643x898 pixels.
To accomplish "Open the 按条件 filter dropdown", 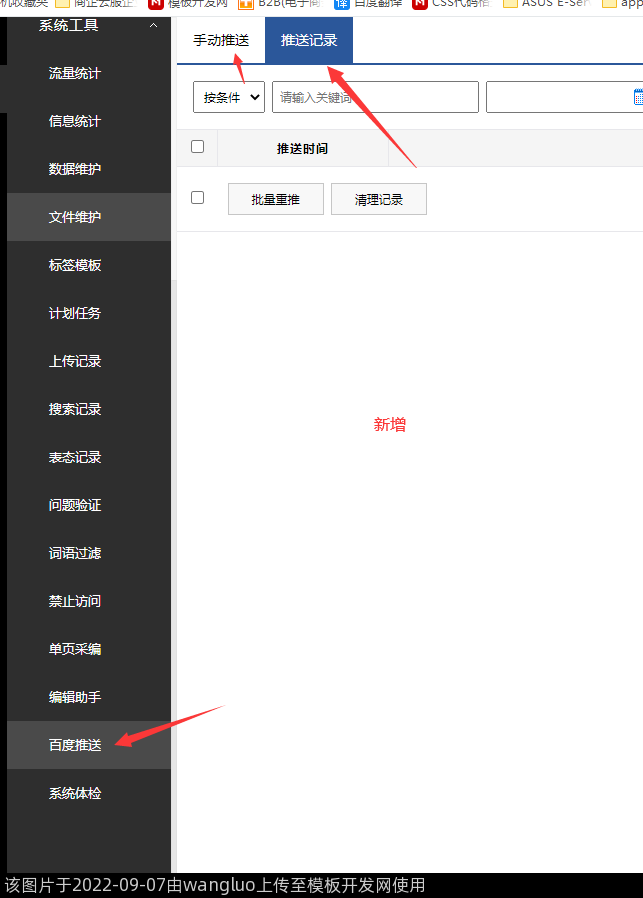I will pos(228,97).
